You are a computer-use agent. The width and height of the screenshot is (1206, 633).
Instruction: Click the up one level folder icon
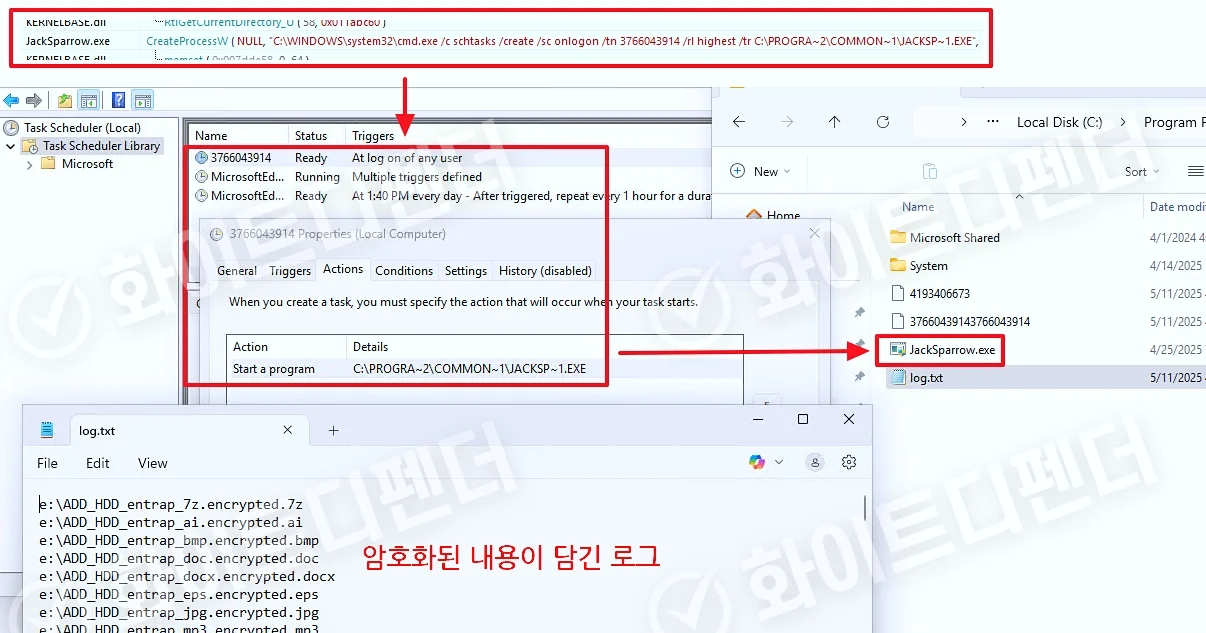tap(65, 100)
